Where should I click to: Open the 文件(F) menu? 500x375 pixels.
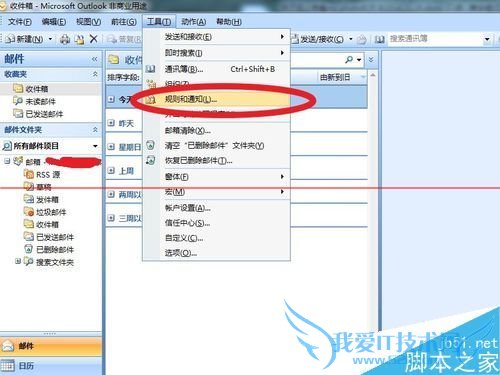pos(20,22)
